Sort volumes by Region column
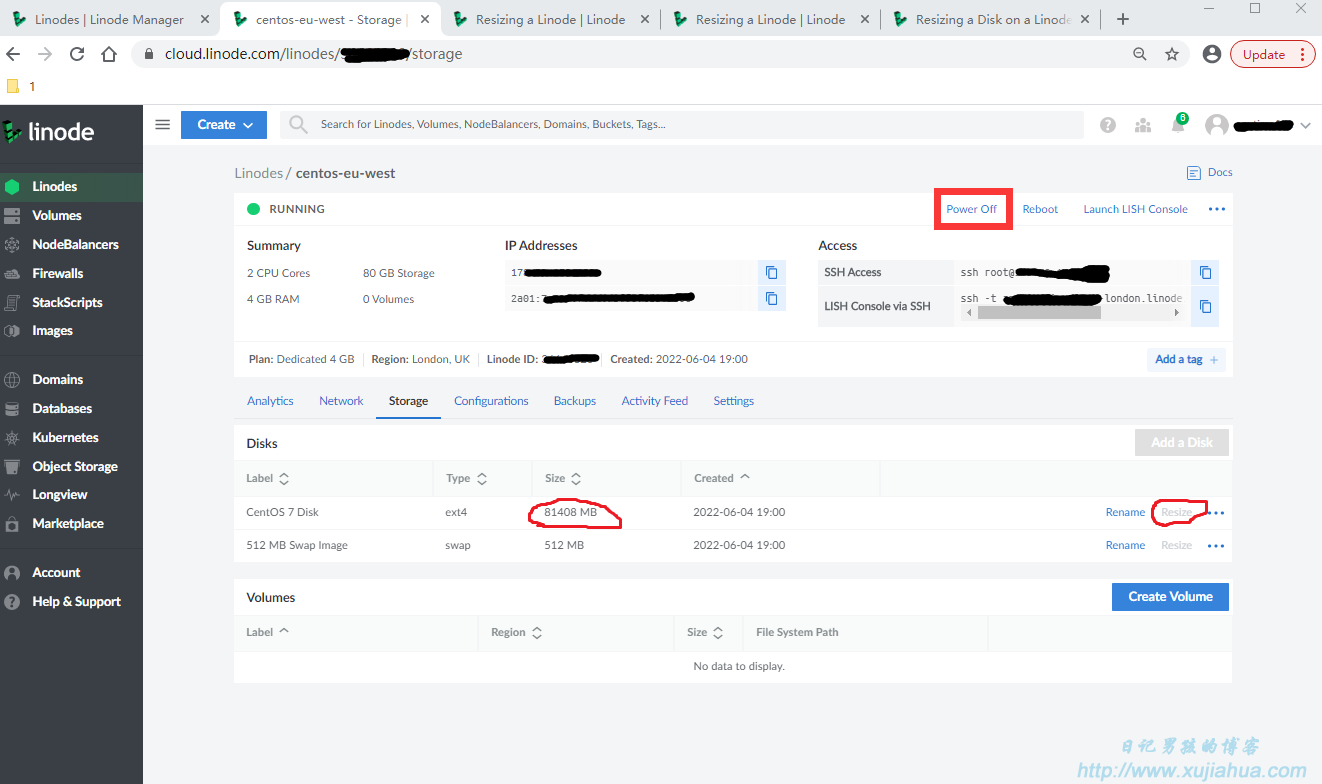Viewport: 1322px width, 784px height. (x=517, y=633)
